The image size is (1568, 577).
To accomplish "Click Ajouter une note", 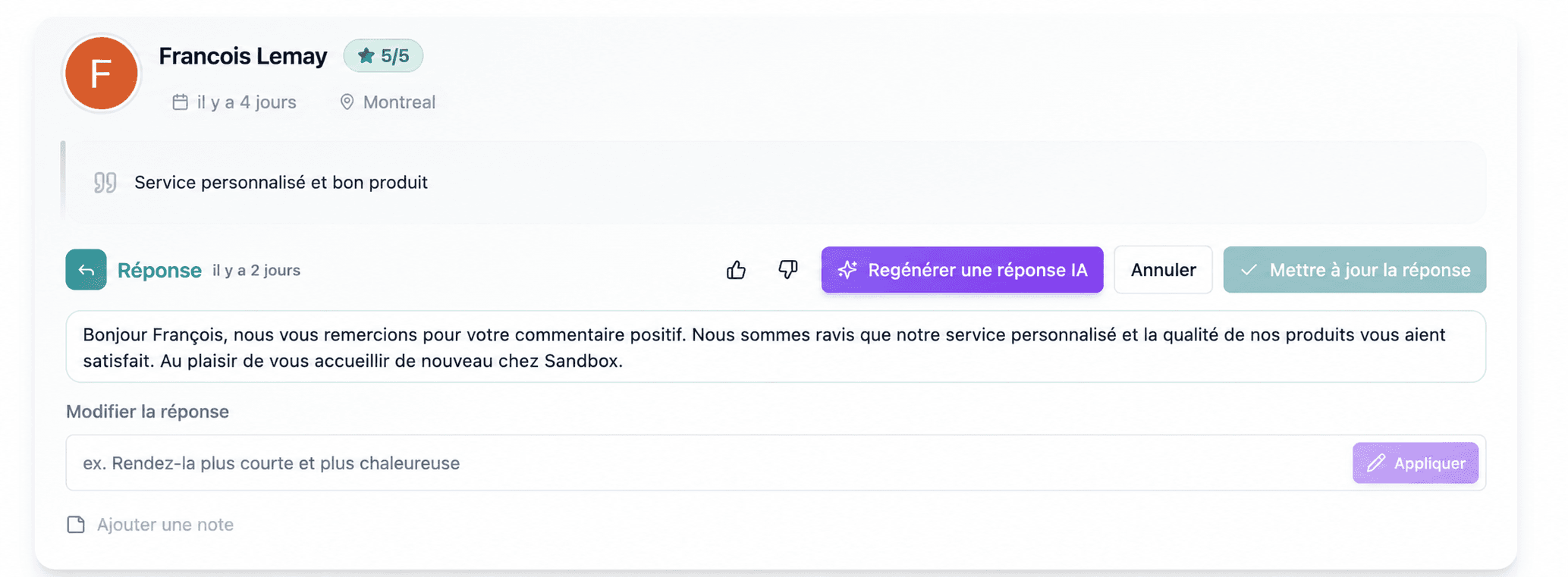I will tap(165, 525).
